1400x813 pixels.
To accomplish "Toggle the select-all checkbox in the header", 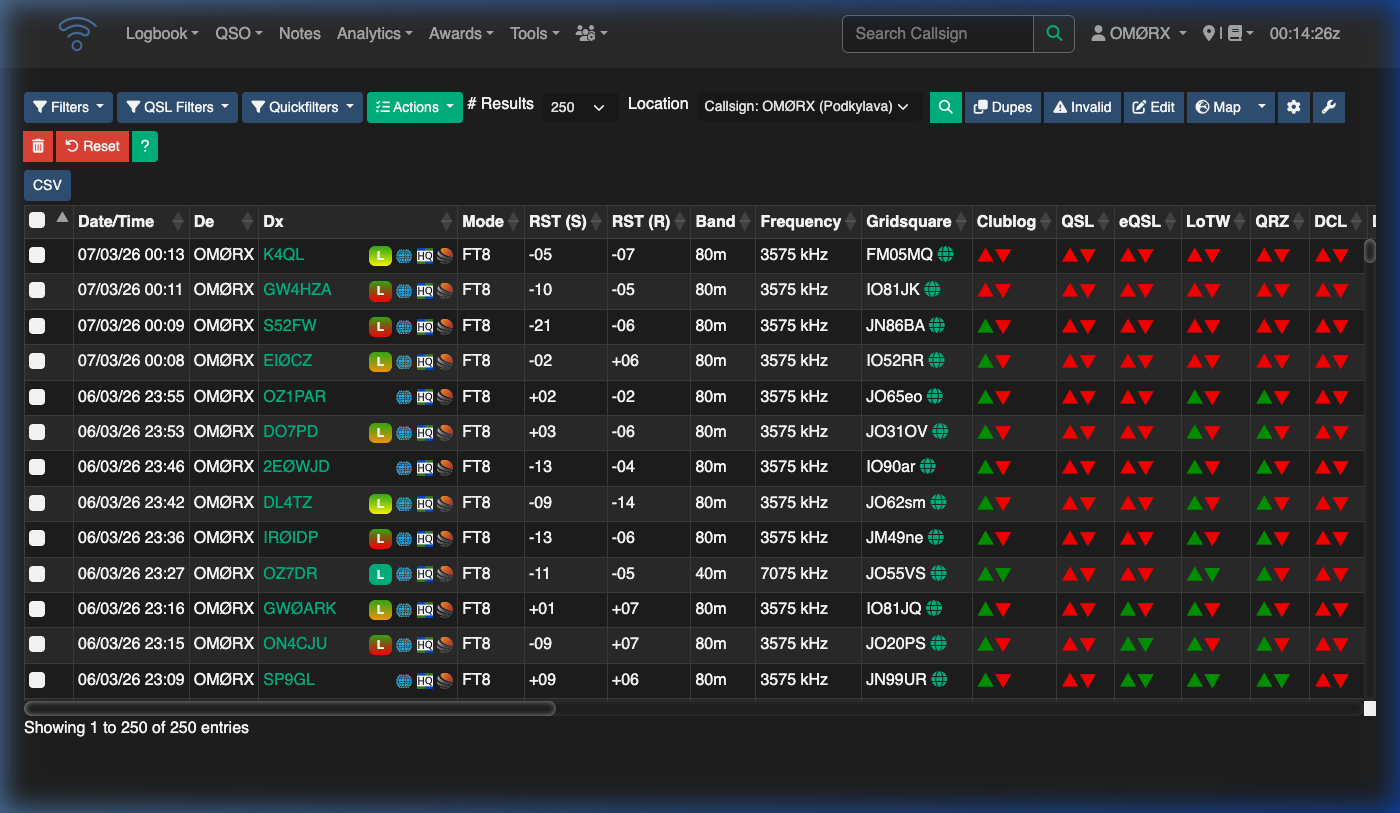I will click(x=37, y=218).
